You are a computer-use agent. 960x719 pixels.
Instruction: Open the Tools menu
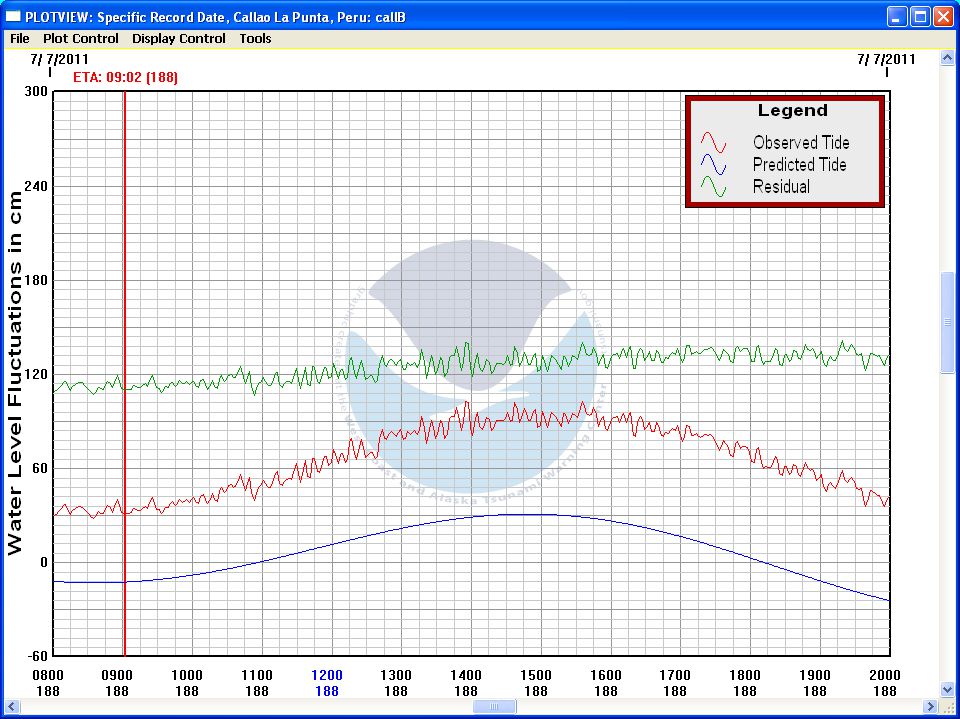(255, 39)
